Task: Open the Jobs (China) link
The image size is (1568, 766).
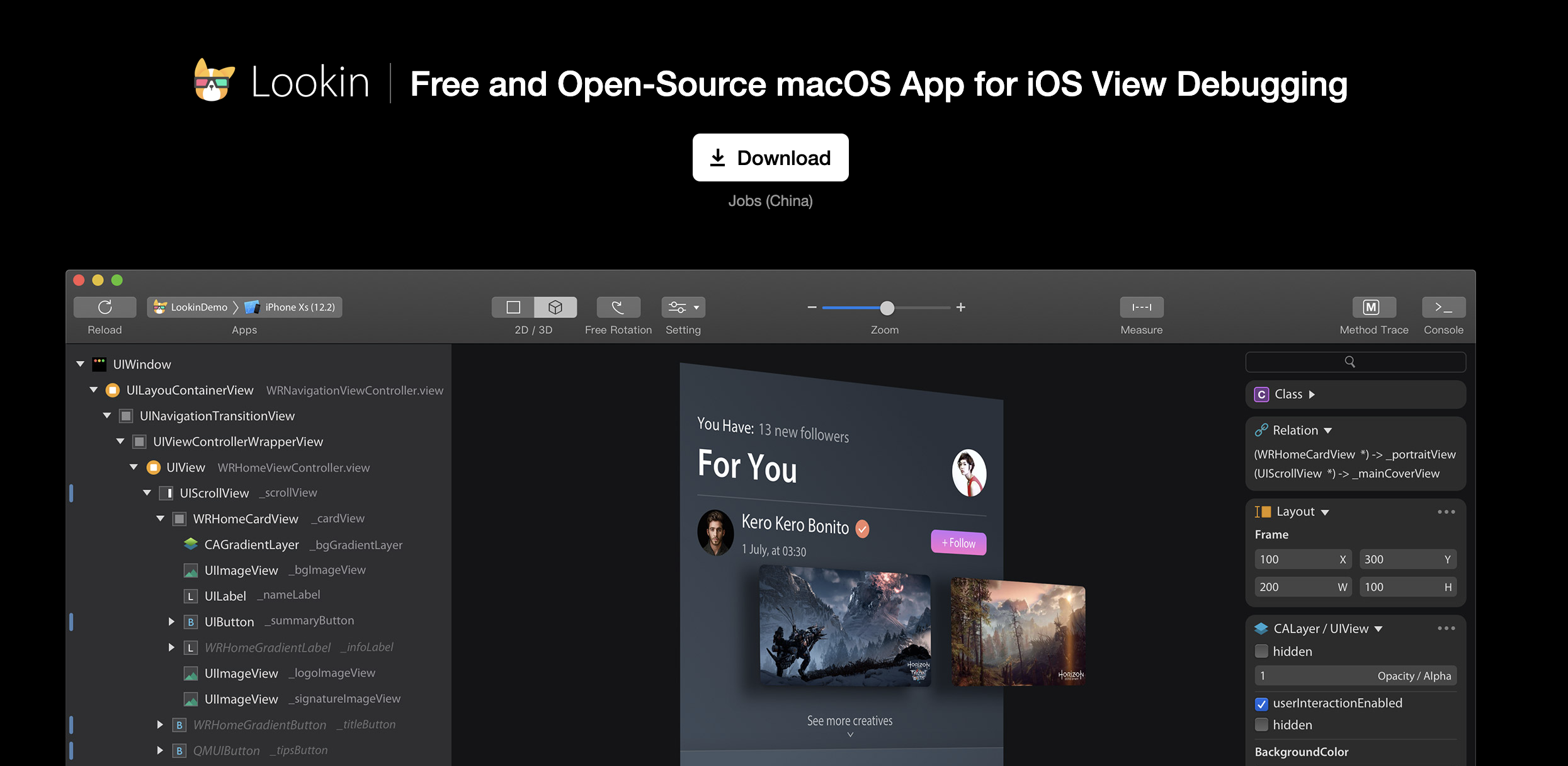Action: [771, 201]
